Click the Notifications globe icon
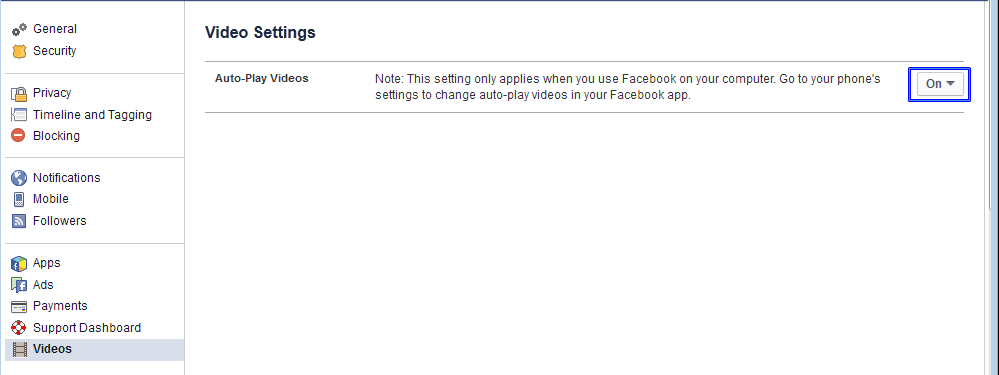999x375 pixels. tap(19, 178)
